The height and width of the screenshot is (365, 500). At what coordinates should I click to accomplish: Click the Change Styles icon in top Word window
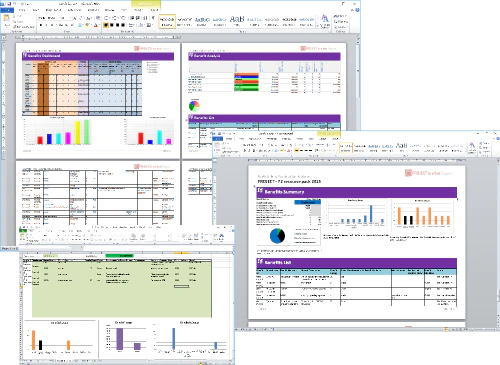click(325, 21)
